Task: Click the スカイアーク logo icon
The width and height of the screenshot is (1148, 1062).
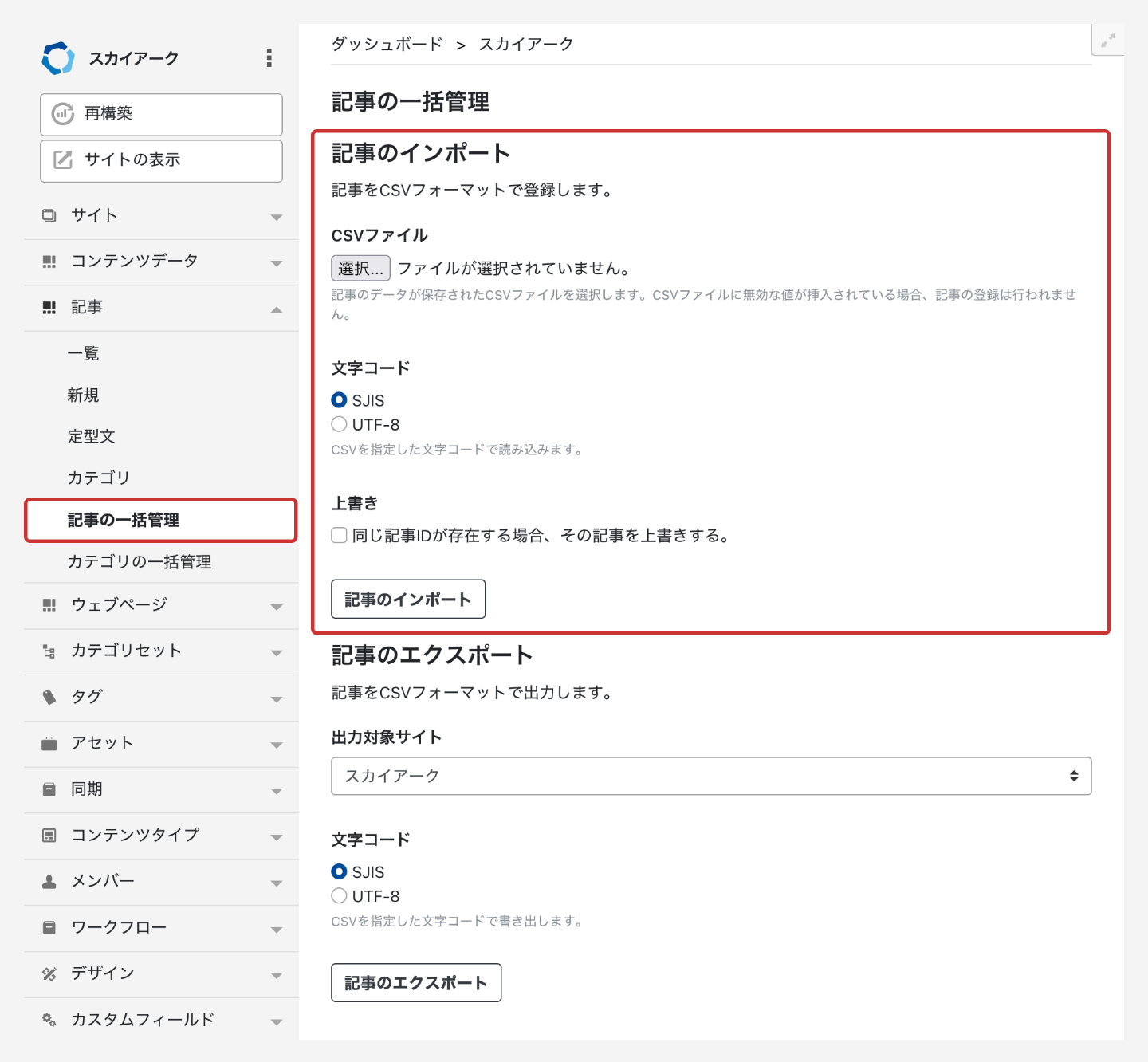Action: (x=58, y=58)
